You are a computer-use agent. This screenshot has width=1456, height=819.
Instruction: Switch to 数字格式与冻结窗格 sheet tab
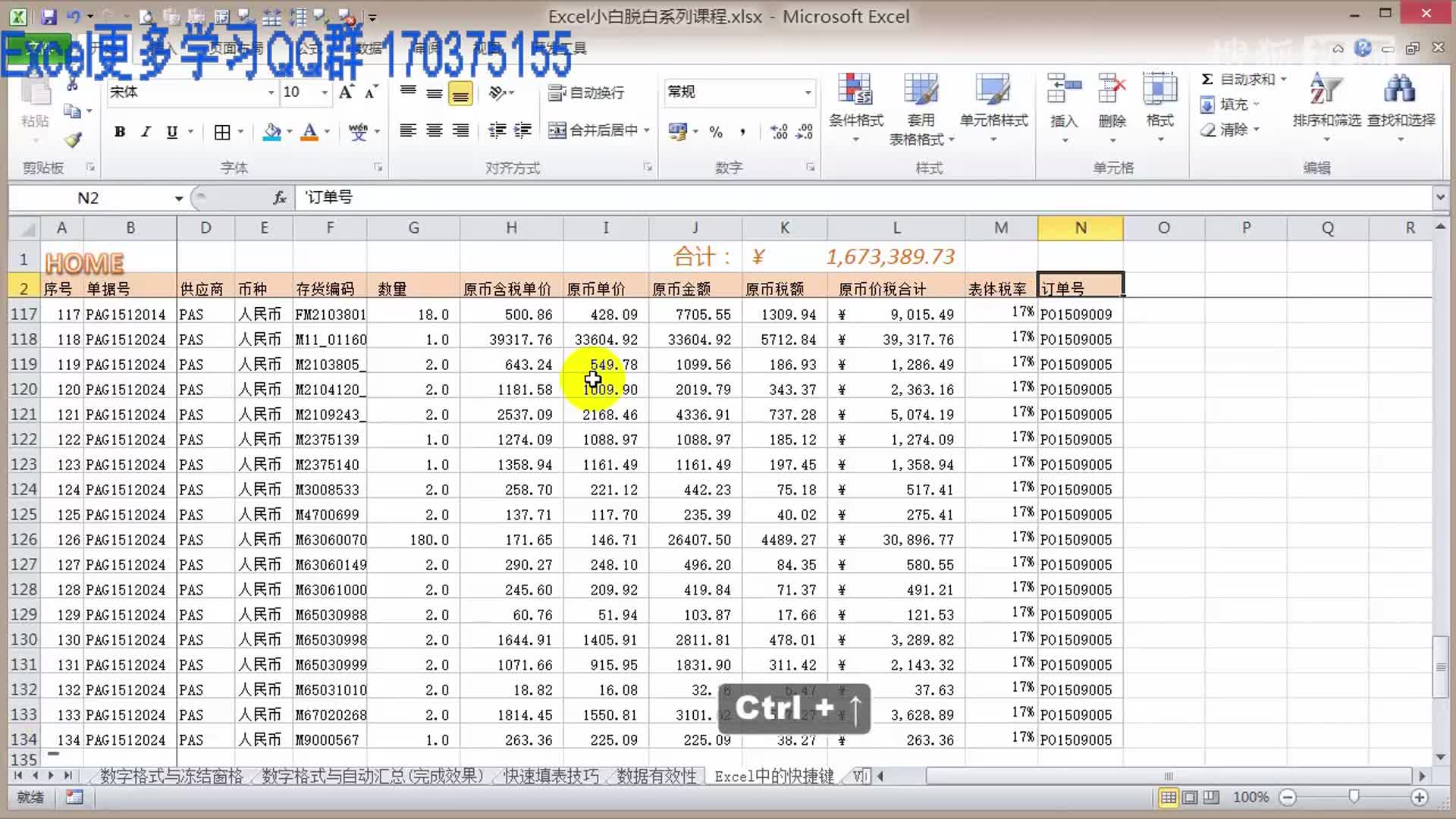click(171, 776)
